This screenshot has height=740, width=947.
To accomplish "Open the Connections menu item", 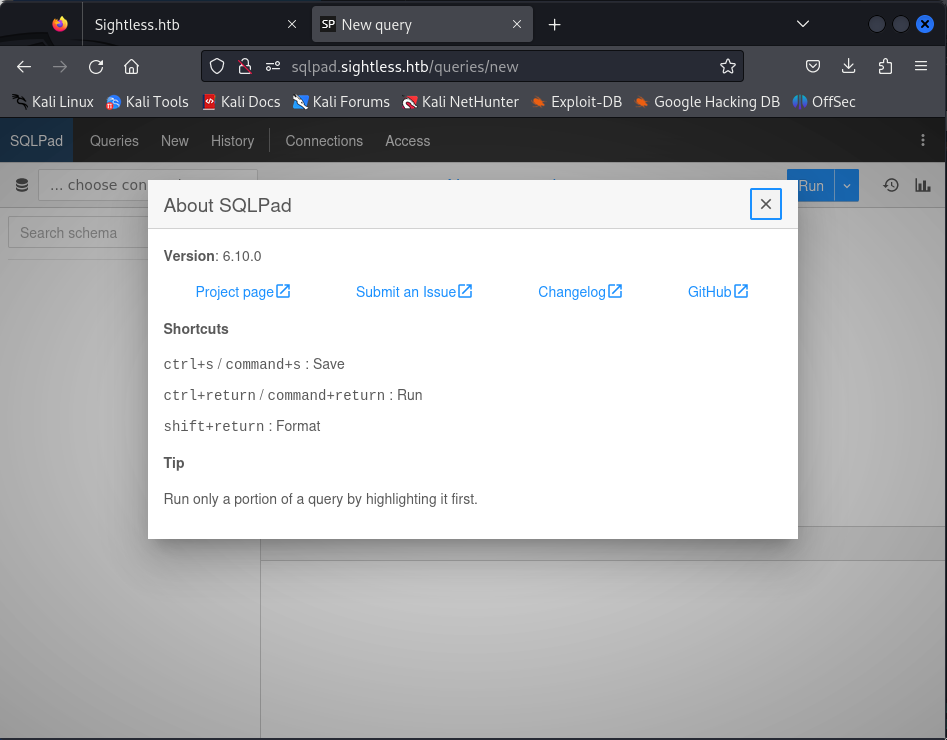I will tap(324, 141).
